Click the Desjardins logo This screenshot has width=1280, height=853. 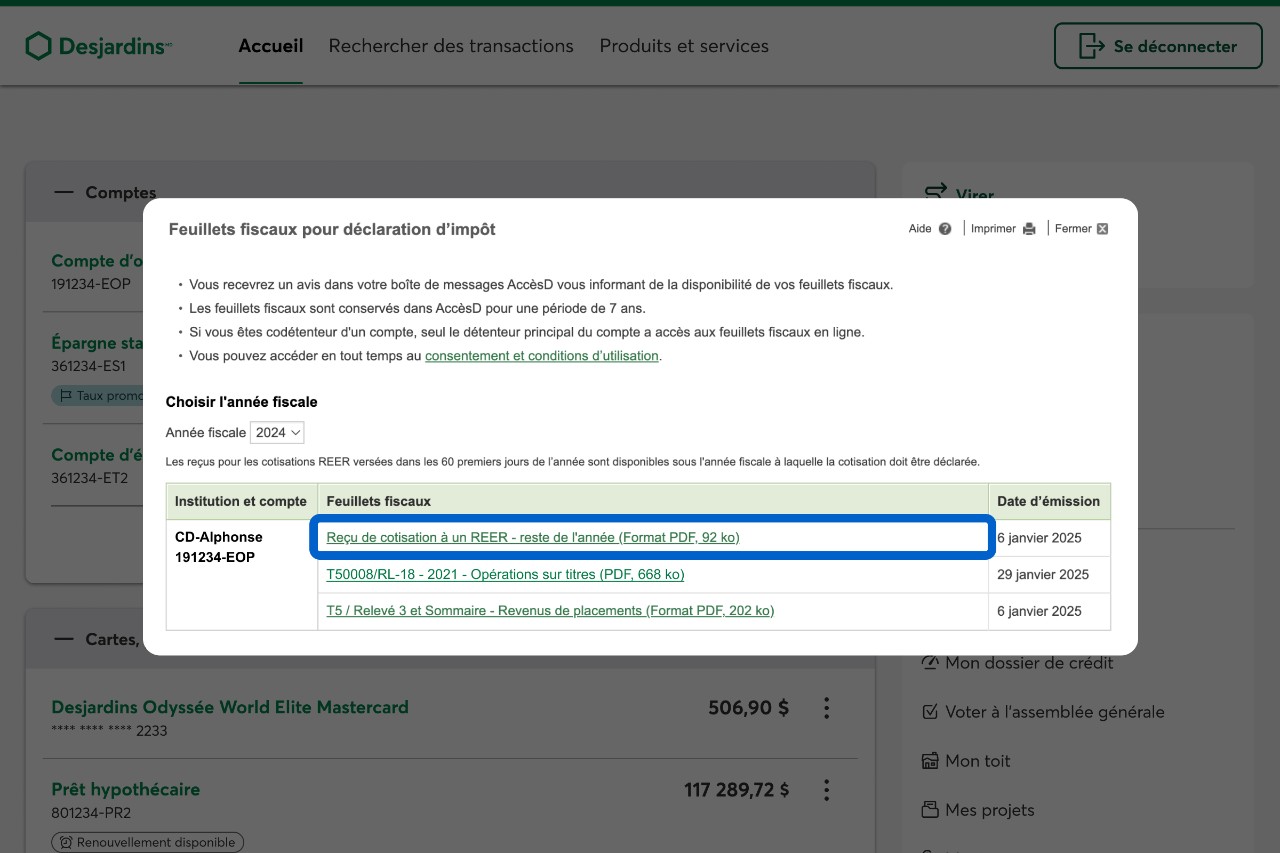[x=98, y=46]
